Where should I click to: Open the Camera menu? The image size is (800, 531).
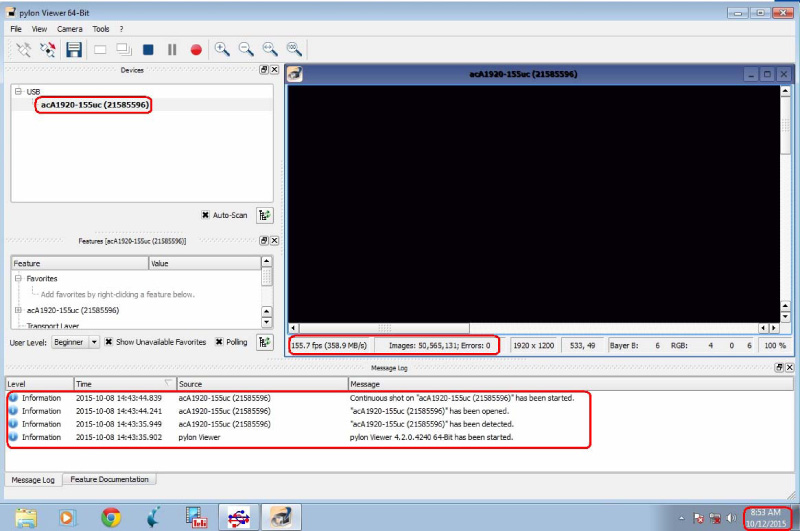[x=70, y=29]
